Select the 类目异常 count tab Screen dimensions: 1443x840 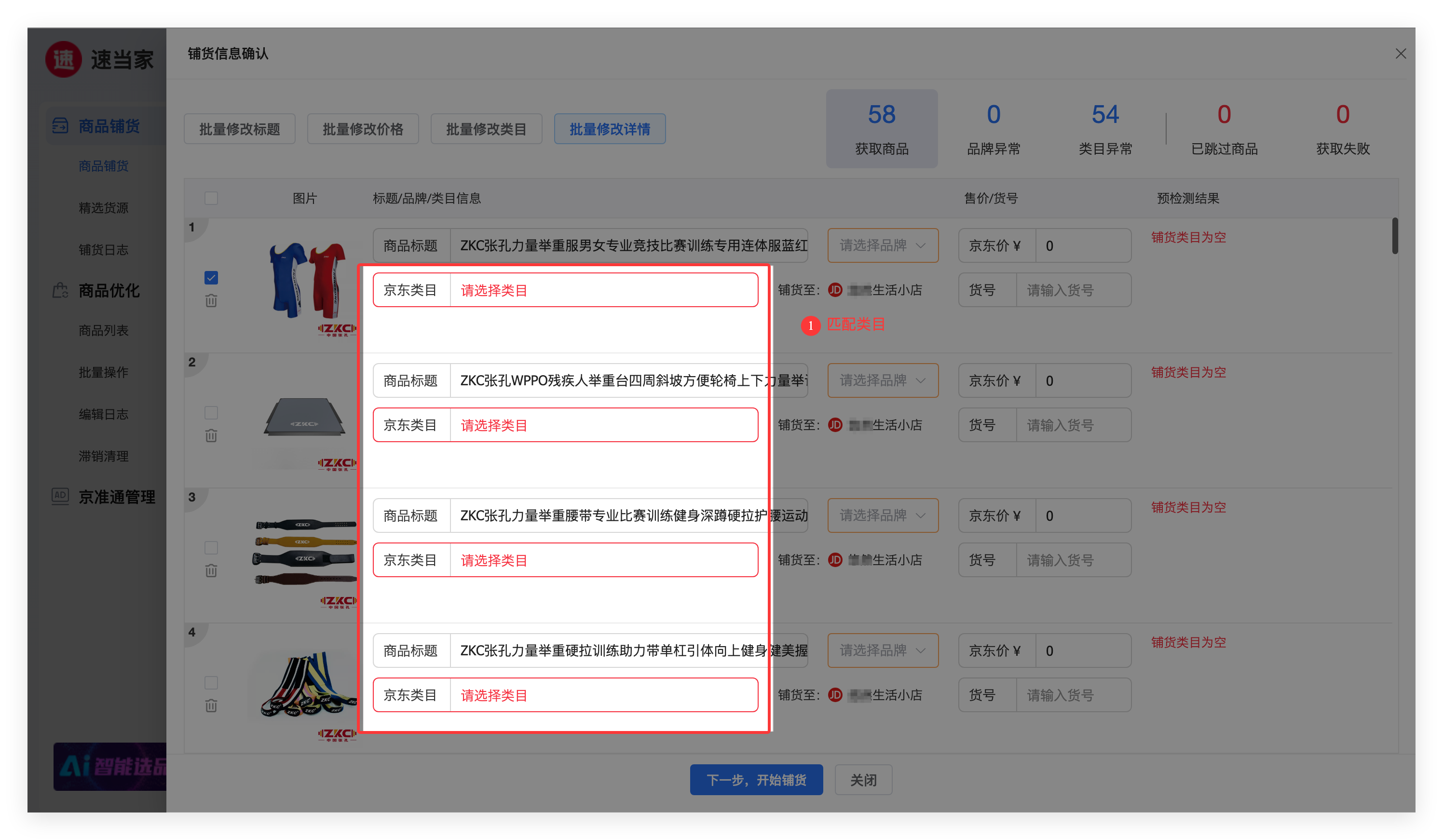(x=1104, y=129)
